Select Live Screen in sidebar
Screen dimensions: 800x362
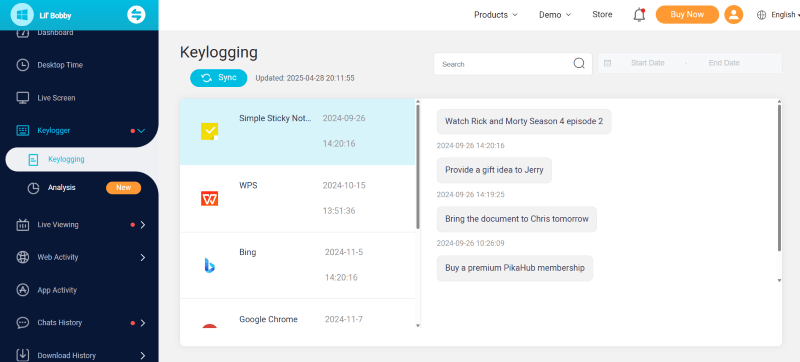(x=56, y=98)
